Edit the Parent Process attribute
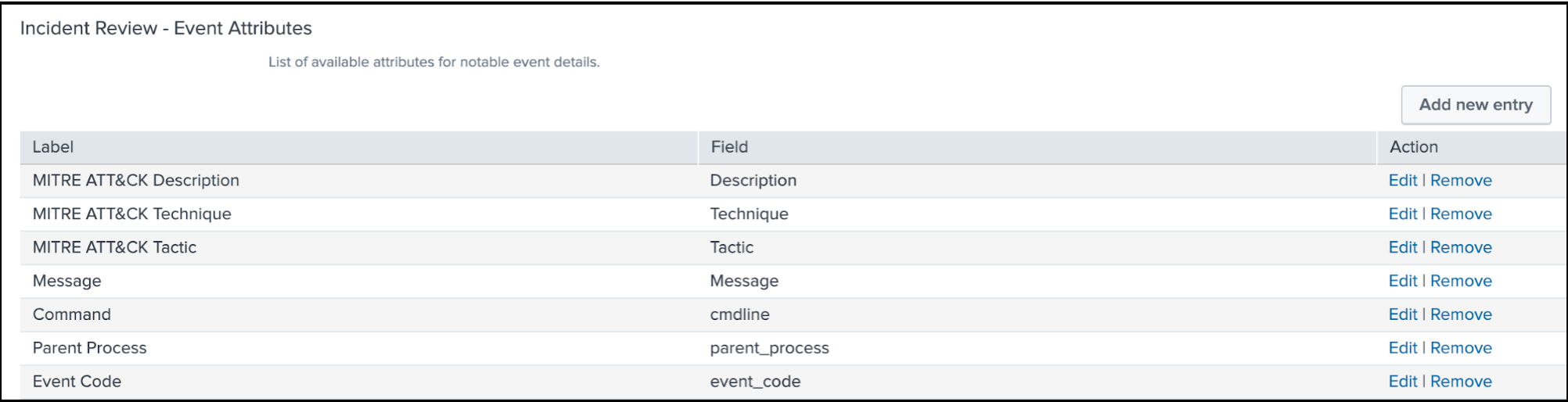Image resolution: width=1568 pixels, height=402 pixels. pos(1403,349)
